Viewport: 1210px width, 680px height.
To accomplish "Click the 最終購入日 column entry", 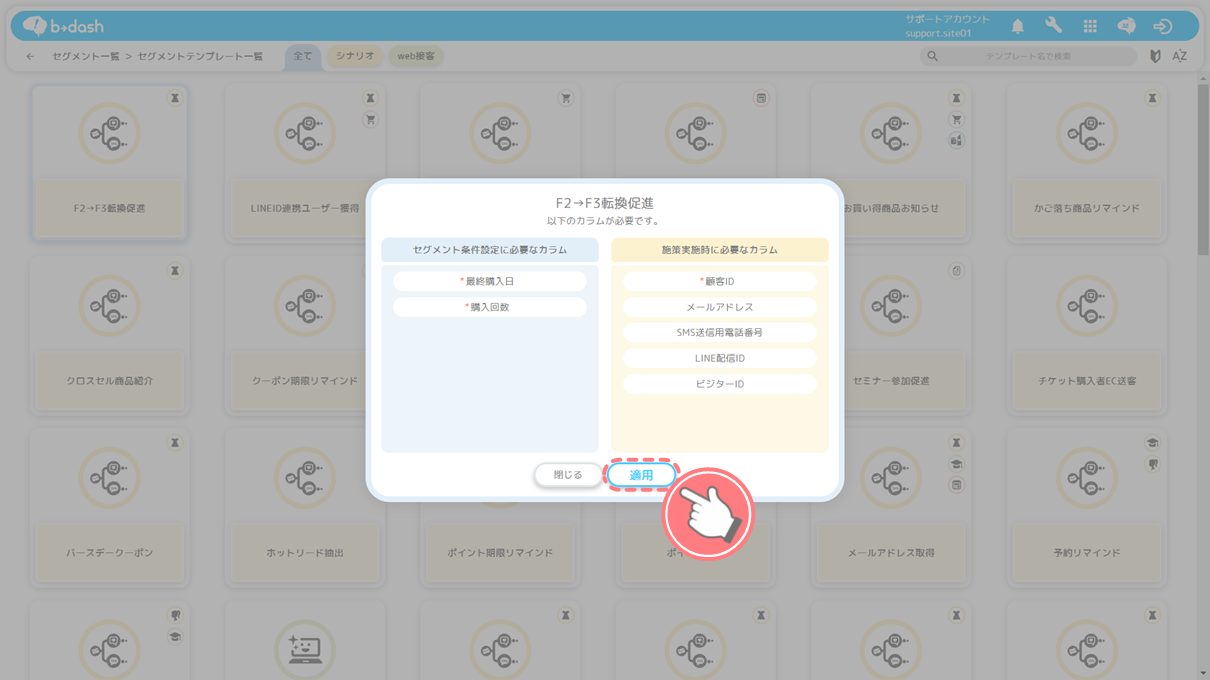I will pos(490,282).
